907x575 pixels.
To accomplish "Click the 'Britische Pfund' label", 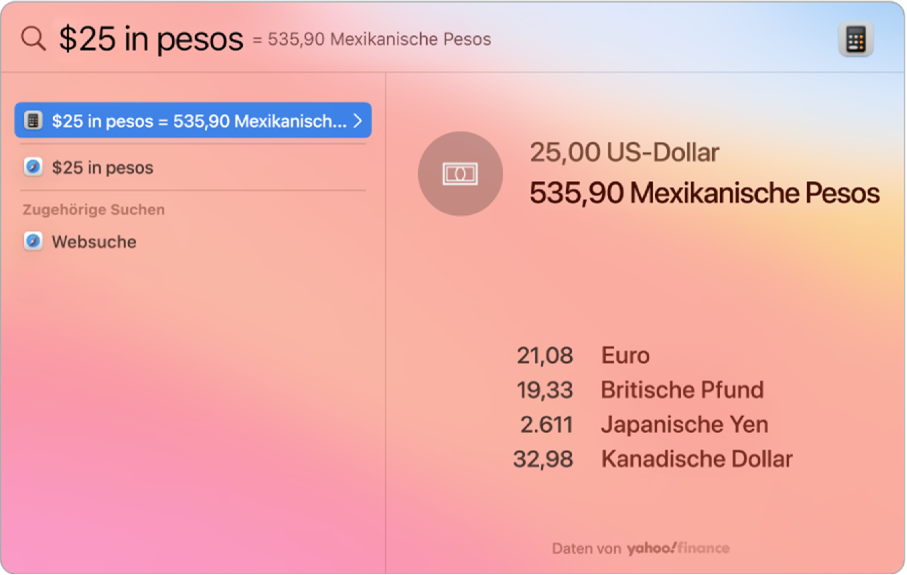I will click(682, 390).
